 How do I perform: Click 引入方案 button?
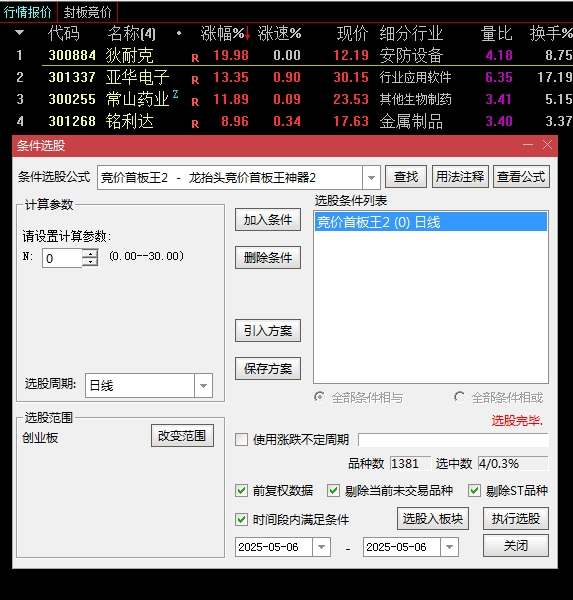(x=268, y=331)
